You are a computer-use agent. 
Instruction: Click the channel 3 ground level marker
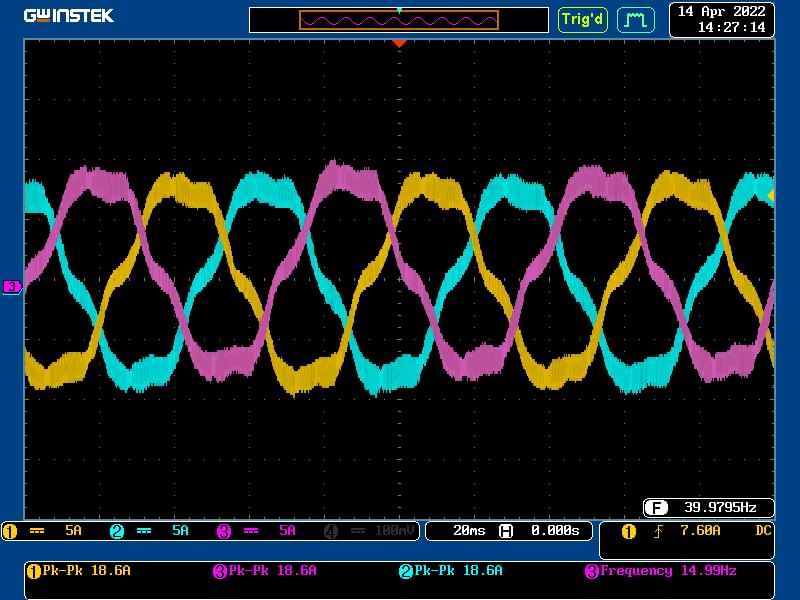pos(12,286)
